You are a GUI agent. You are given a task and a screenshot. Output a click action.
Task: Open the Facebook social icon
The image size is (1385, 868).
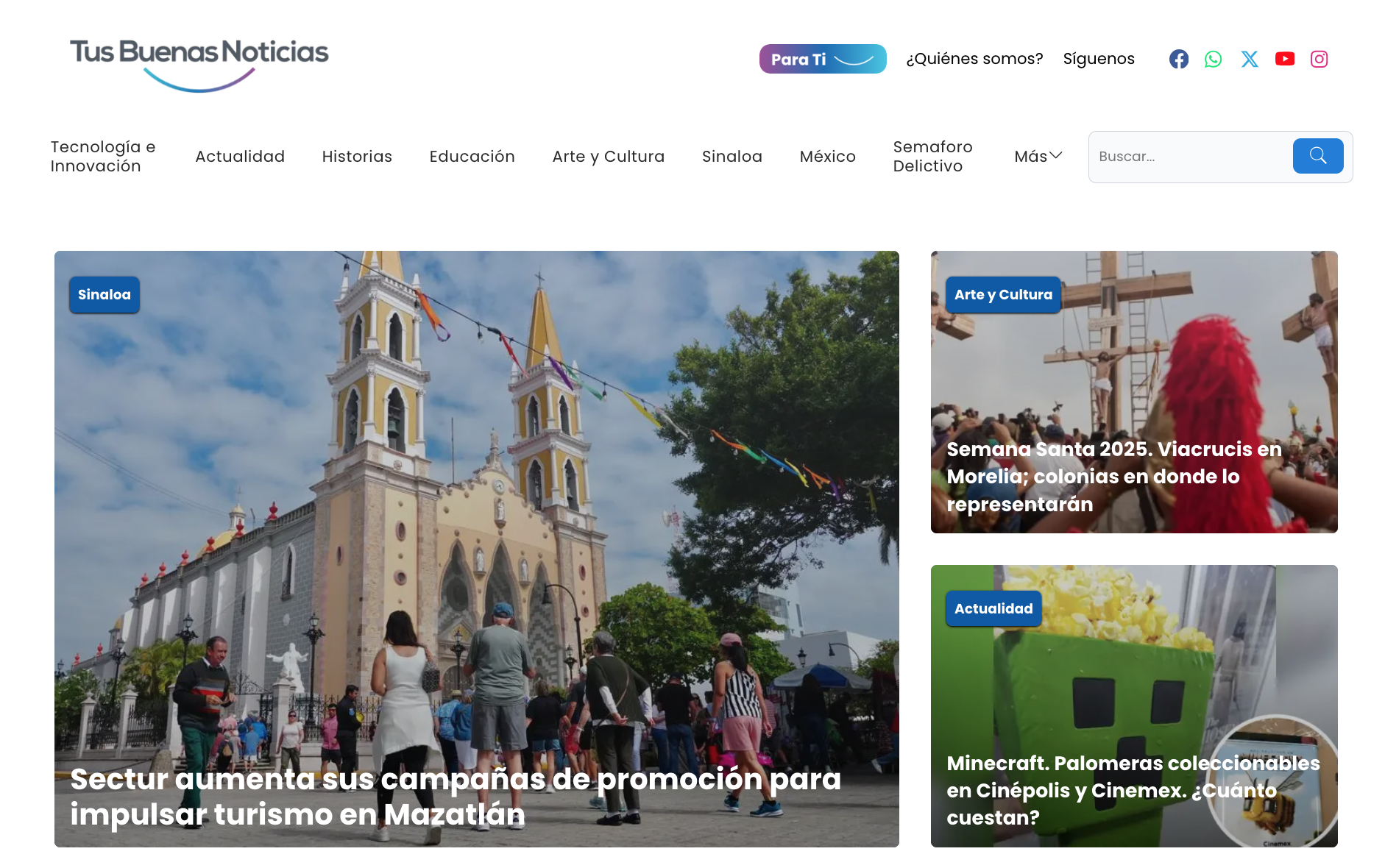click(x=1178, y=59)
